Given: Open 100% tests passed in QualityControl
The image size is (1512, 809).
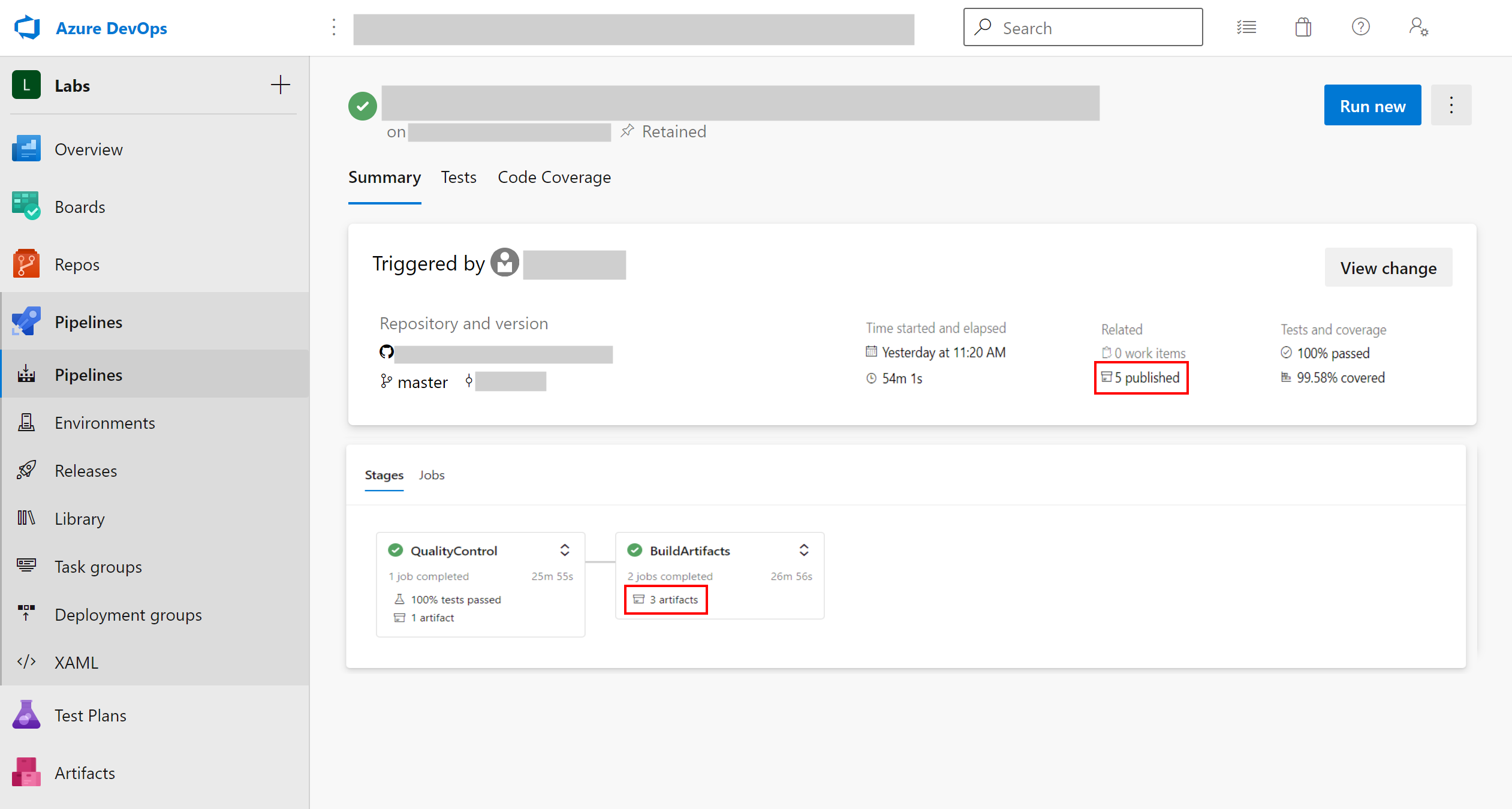Looking at the screenshot, I should pos(447,600).
